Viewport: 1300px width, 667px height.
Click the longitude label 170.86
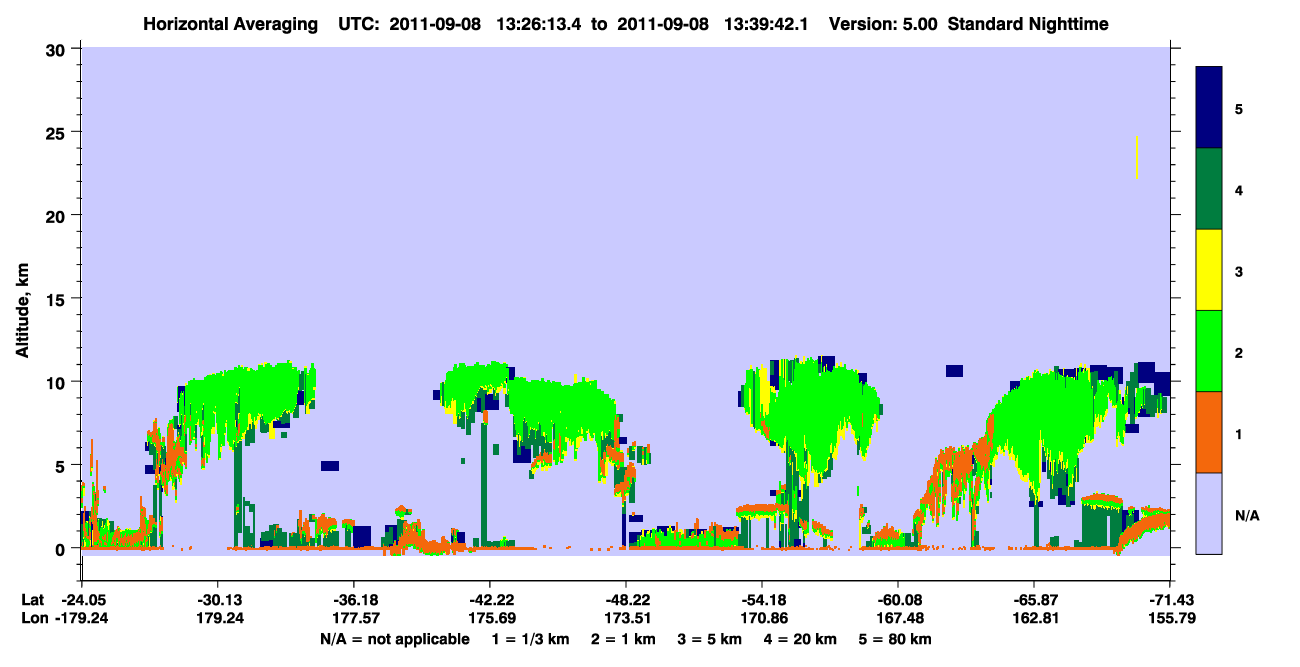pos(762,619)
